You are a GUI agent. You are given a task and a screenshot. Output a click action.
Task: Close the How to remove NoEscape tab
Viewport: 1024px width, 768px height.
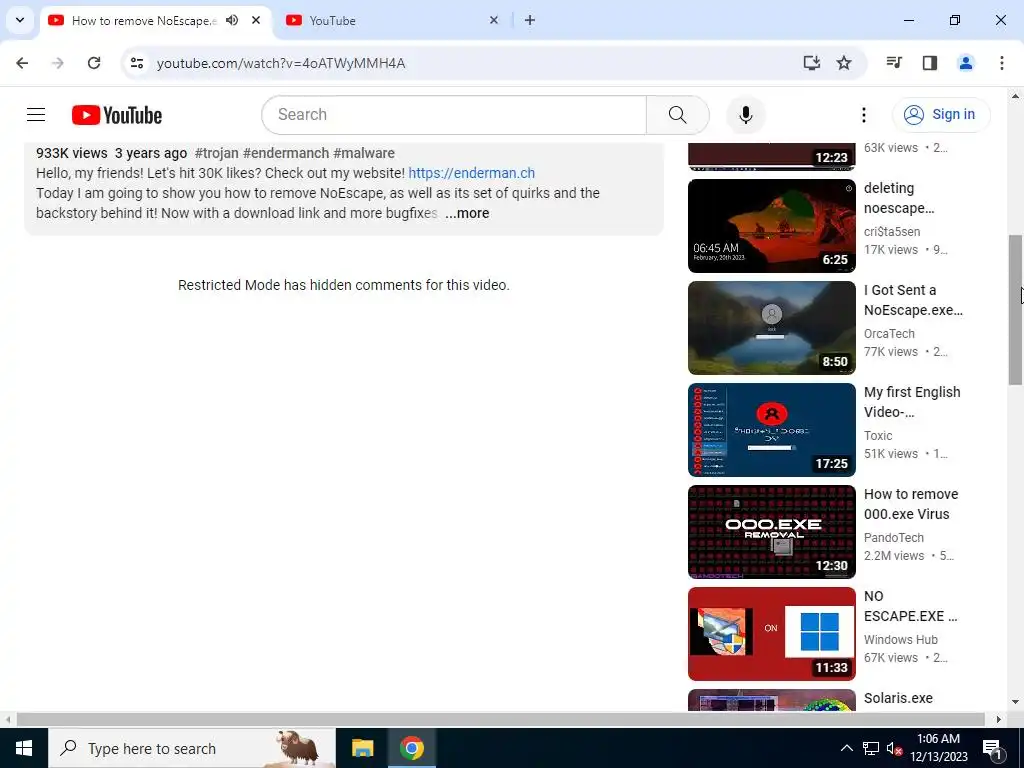[x=256, y=20]
